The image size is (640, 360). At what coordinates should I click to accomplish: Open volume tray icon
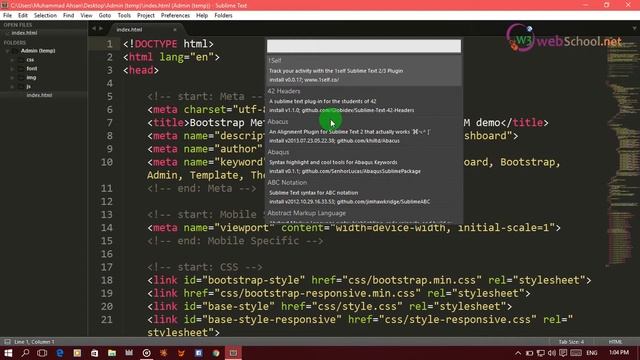[552, 353]
